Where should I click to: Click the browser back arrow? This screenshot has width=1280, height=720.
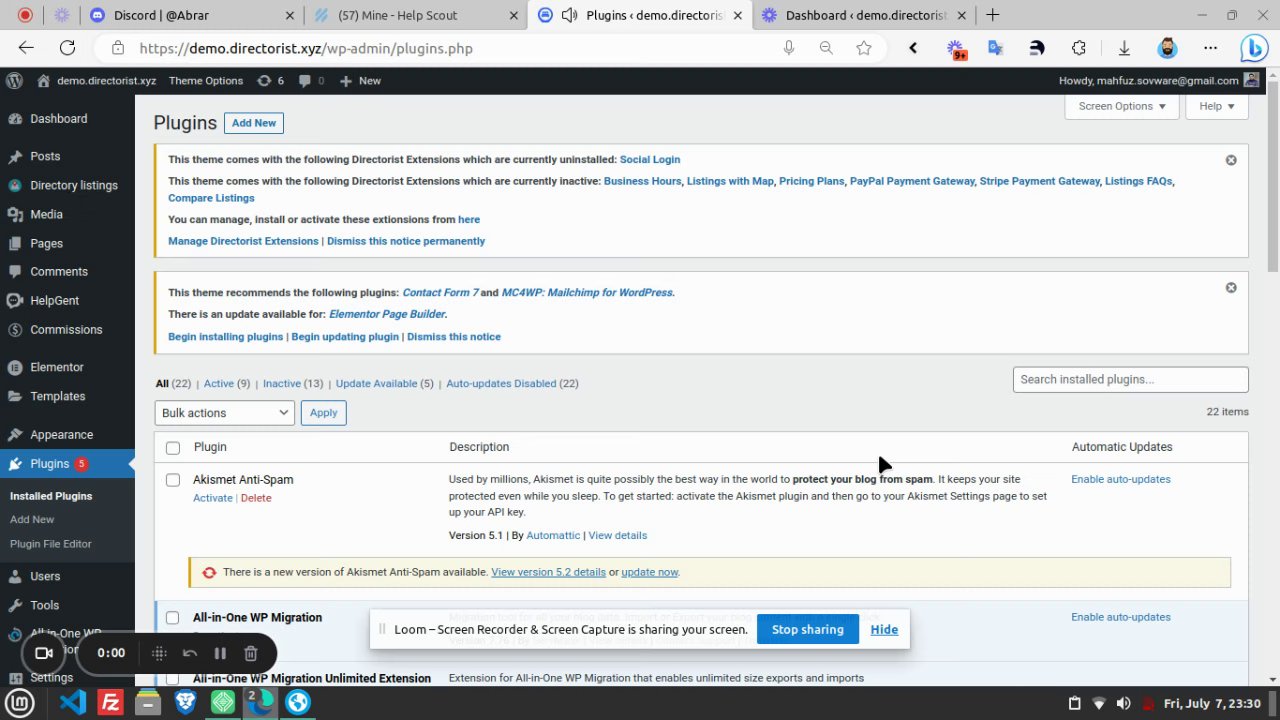click(x=26, y=48)
